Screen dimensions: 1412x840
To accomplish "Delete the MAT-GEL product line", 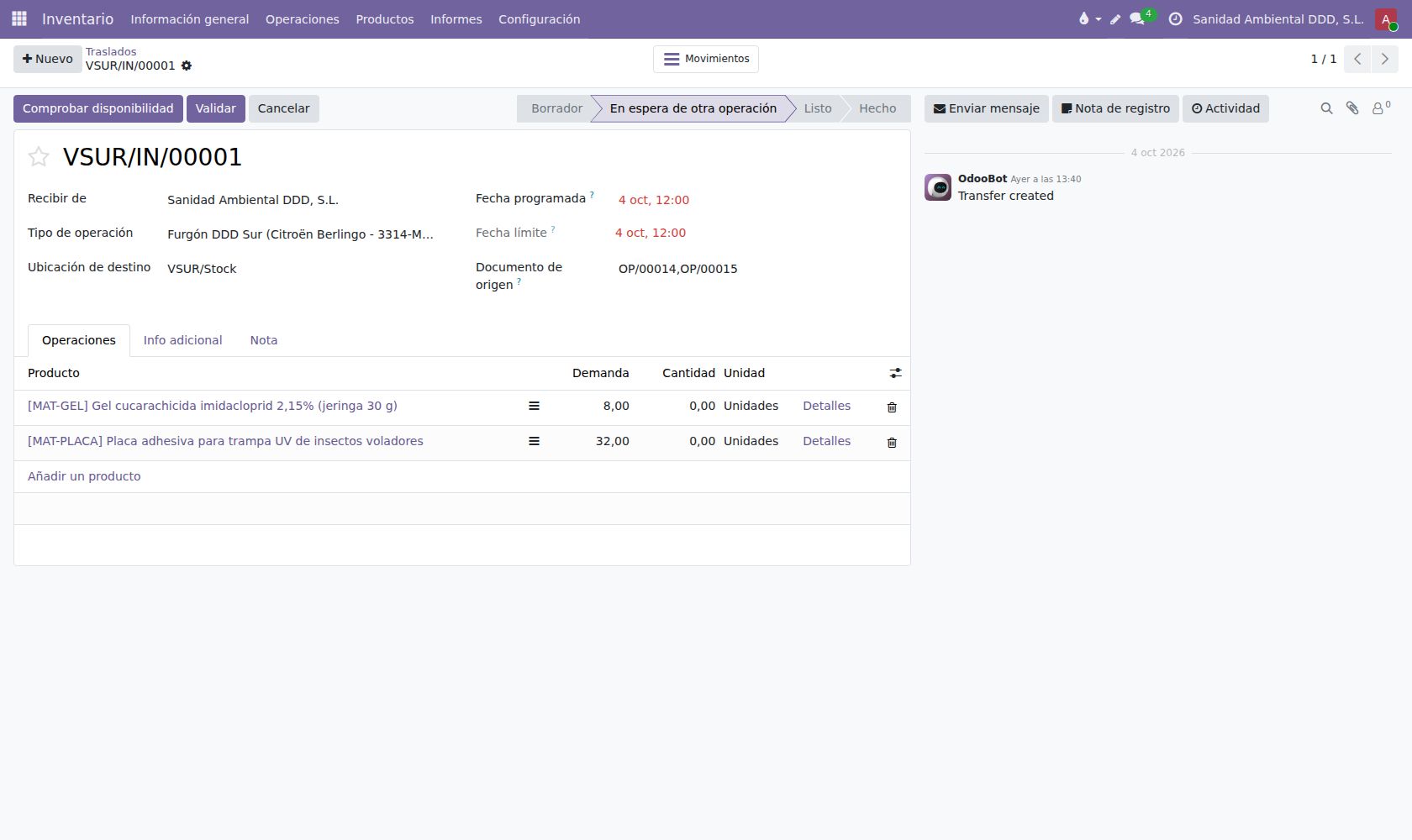I will [x=892, y=407].
